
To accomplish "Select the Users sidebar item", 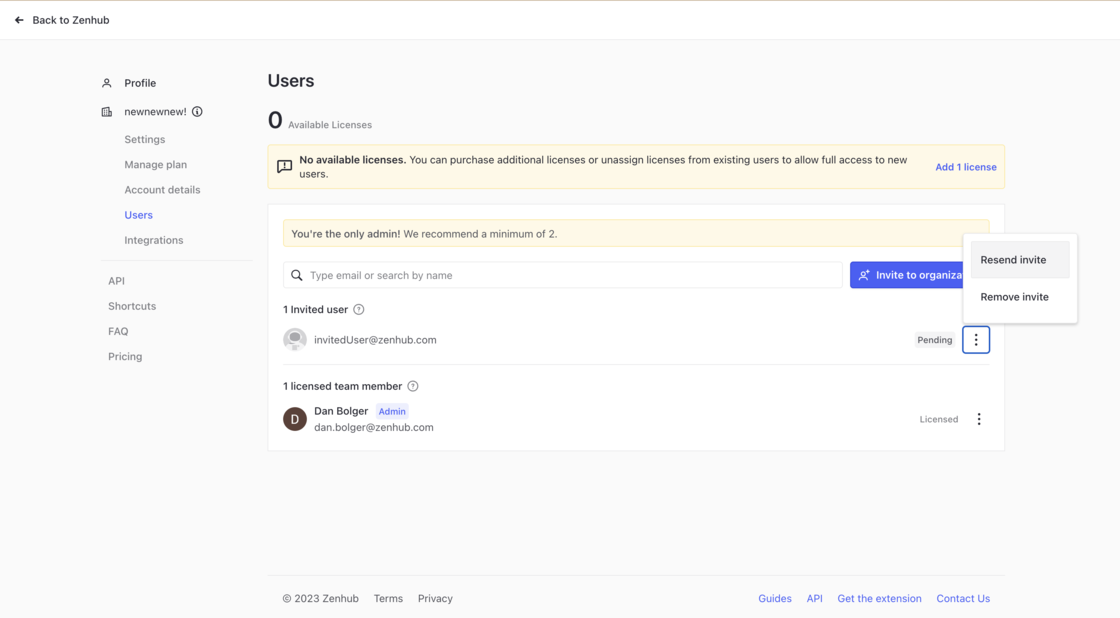I will click(139, 215).
